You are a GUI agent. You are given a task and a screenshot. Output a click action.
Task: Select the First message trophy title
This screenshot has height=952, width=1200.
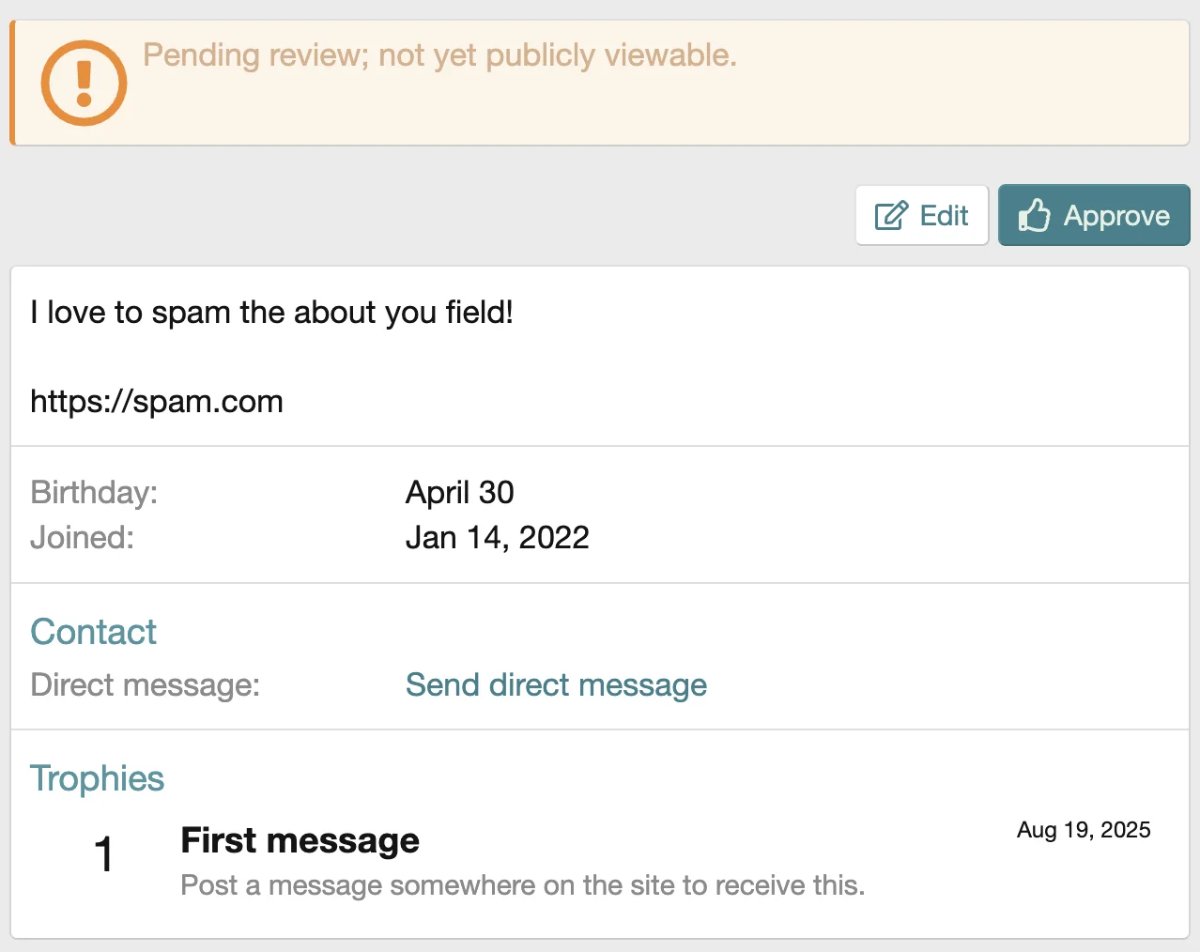tap(300, 840)
